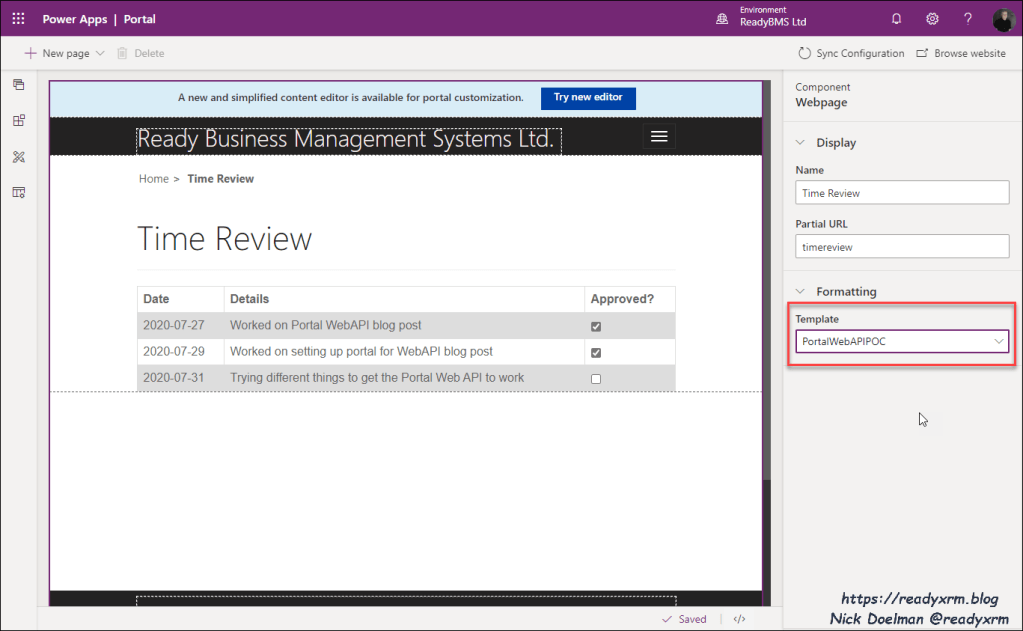Check Approved box for 2020-07-31 row
The height and width of the screenshot is (631, 1023).
[596, 378]
